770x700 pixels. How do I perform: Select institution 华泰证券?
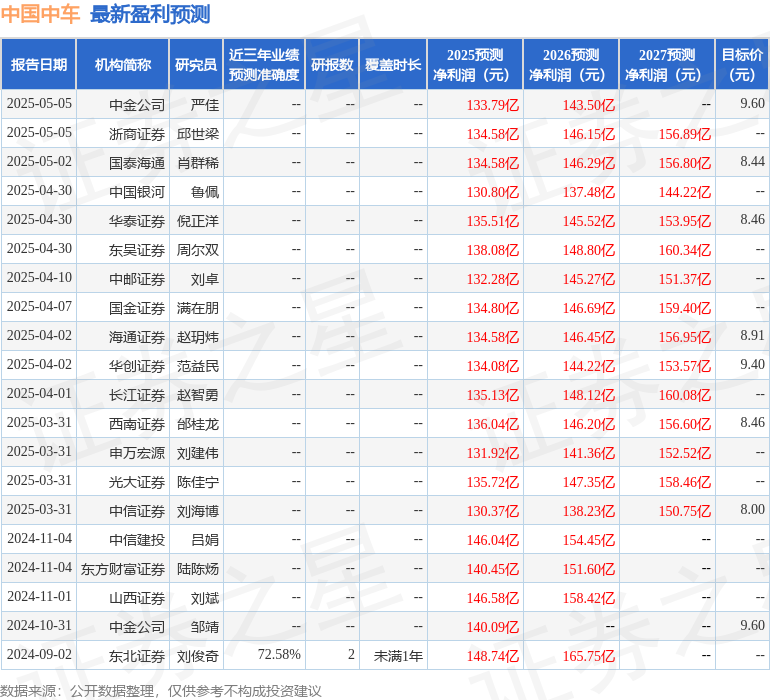(137, 221)
